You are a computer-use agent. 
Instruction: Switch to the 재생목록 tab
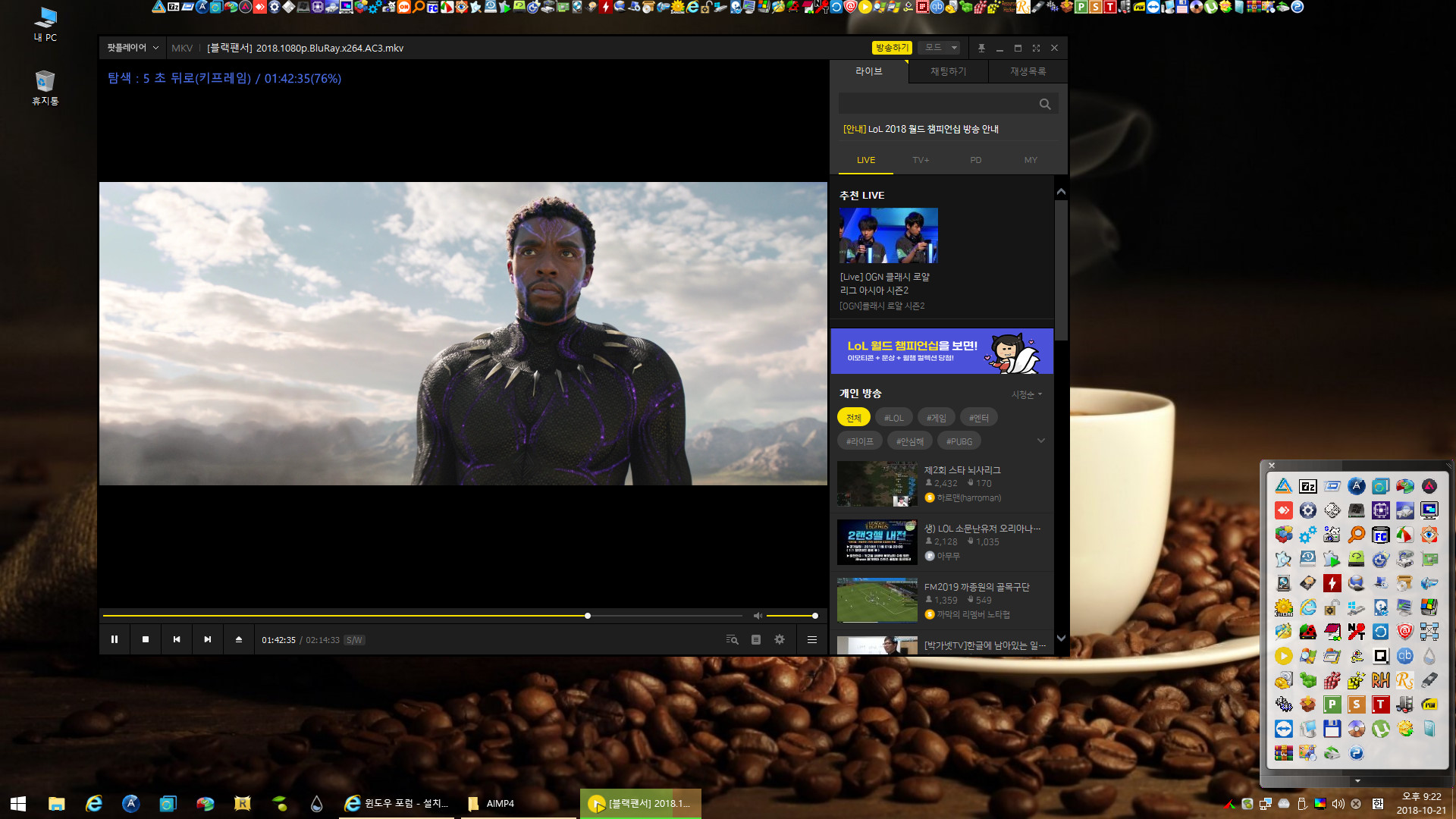pyautogui.click(x=1028, y=71)
